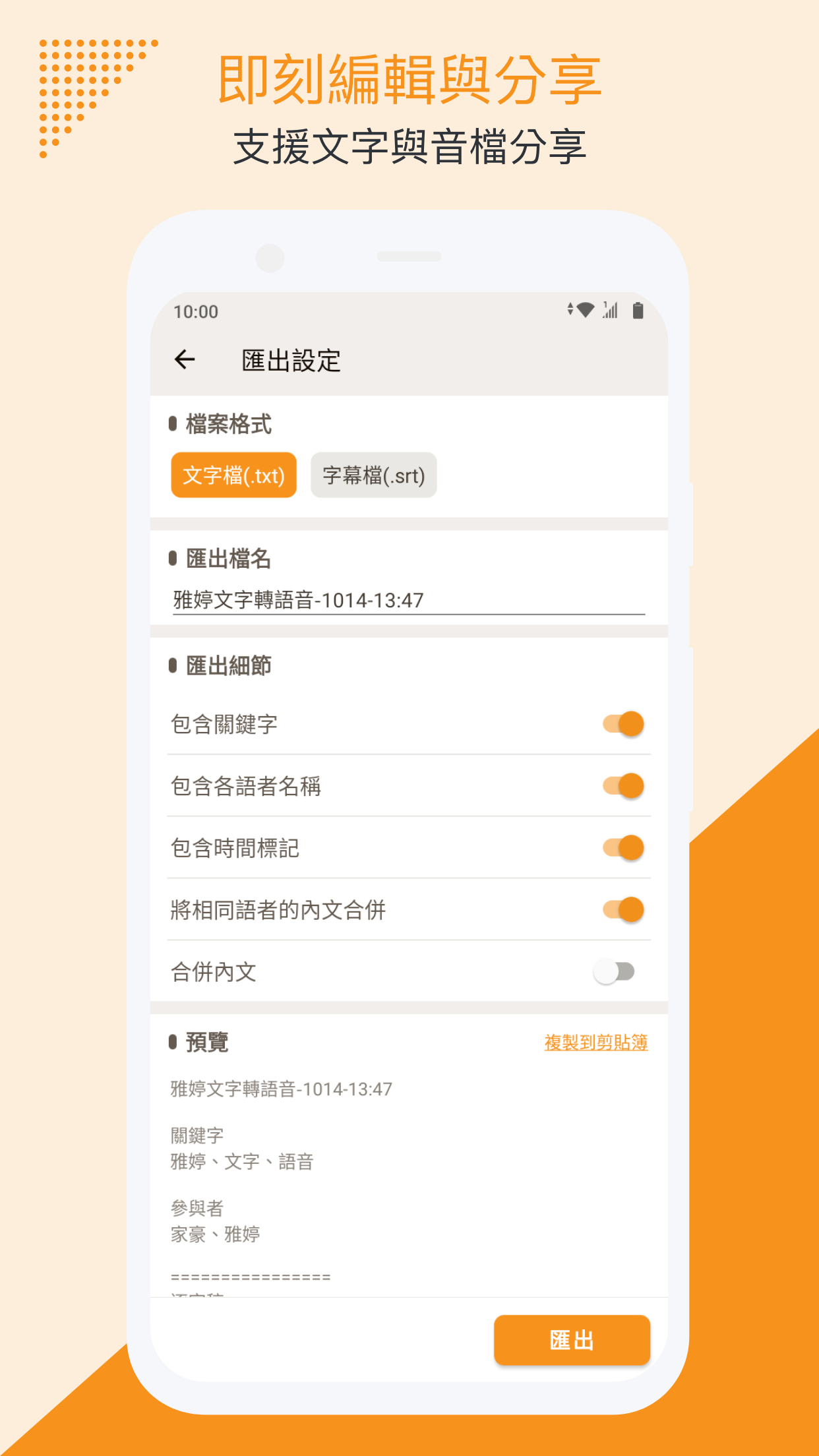Viewport: 819px width, 1456px height.
Task: Enable the 合併內文 switch
Action: (x=614, y=972)
